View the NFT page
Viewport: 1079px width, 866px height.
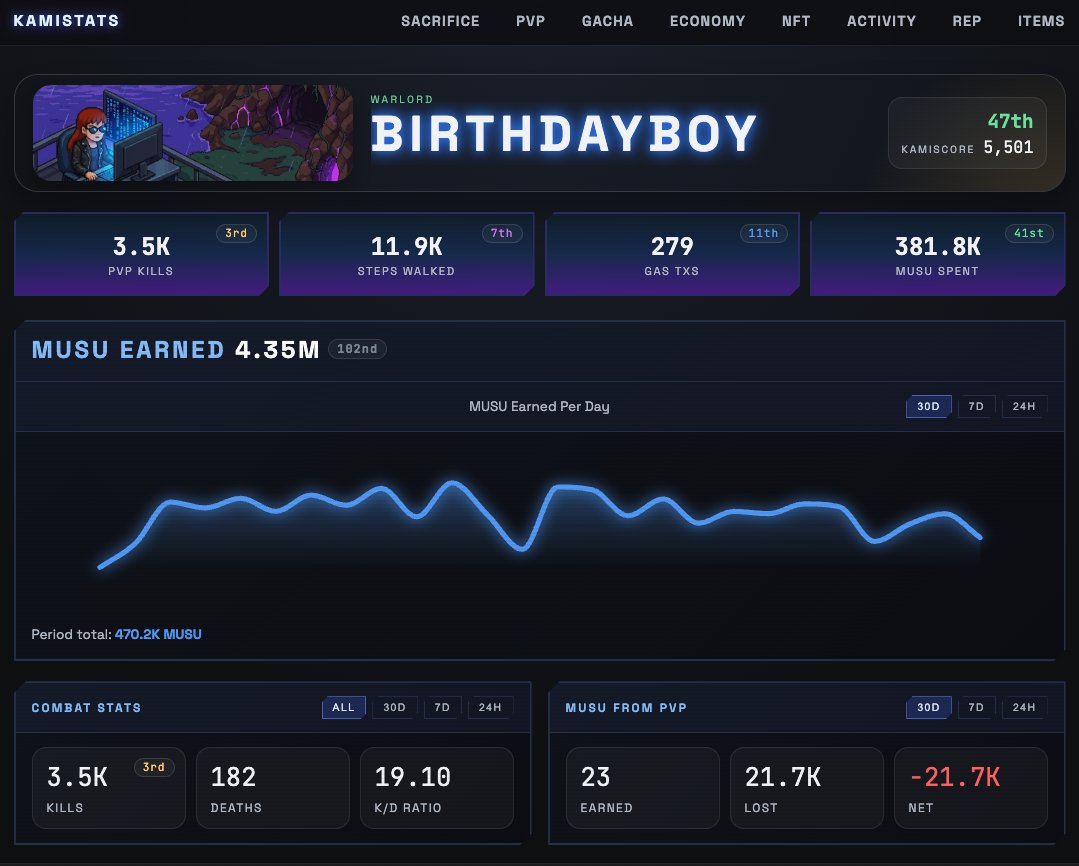point(795,20)
